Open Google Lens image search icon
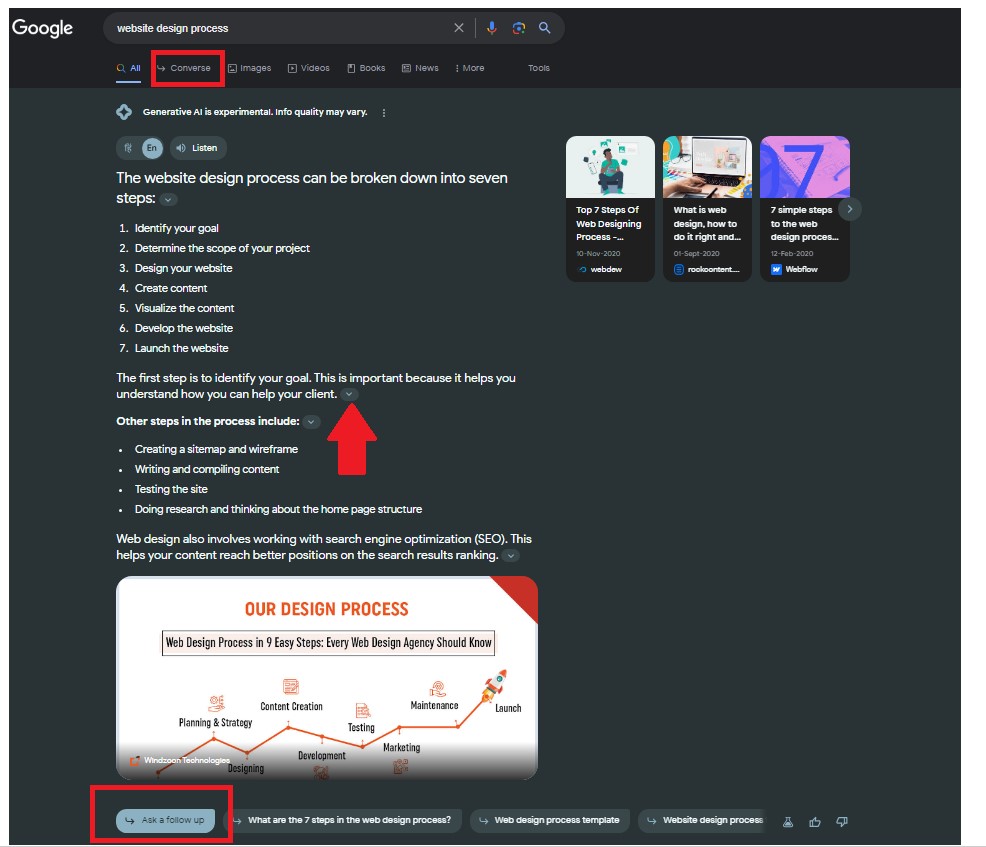Viewport: 986px width, 847px height. tap(518, 28)
